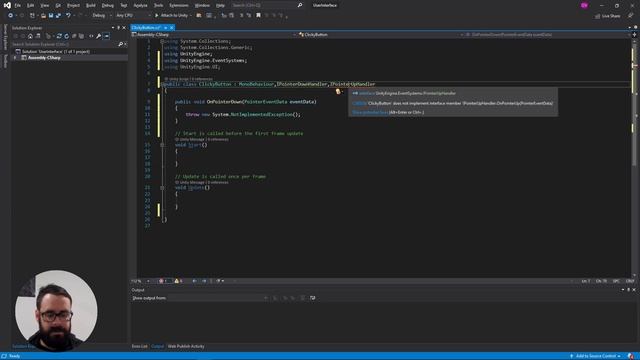Click the Live Share button
The width and height of the screenshot is (640, 360).
[x=607, y=16]
